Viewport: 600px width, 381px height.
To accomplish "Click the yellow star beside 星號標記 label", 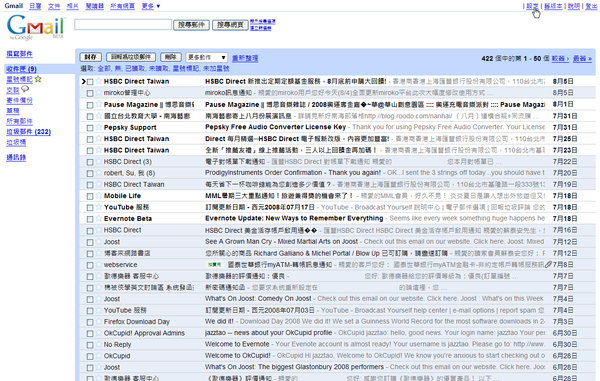I will point(38,79).
